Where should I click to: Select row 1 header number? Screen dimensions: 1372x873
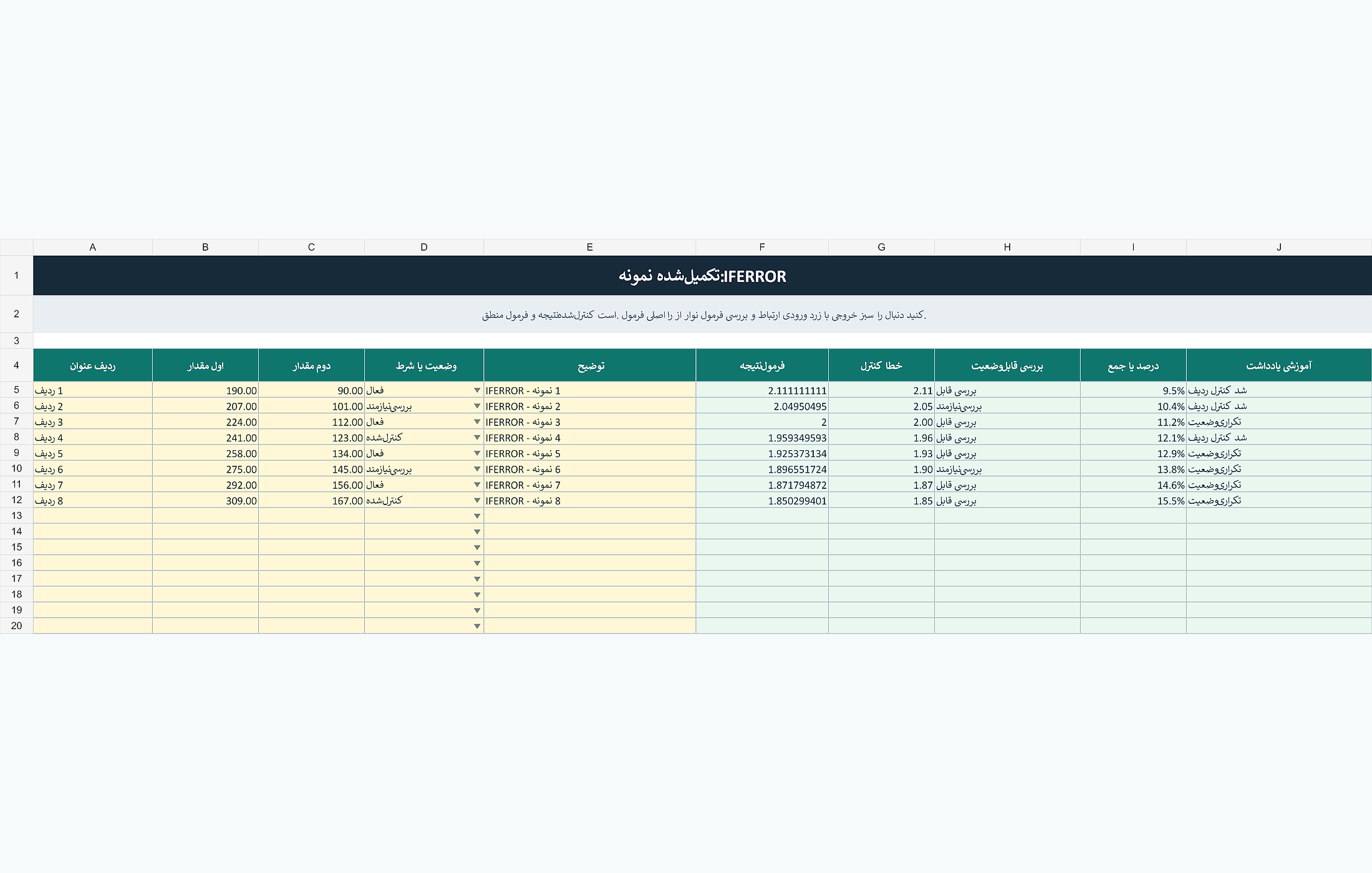(x=16, y=275)
